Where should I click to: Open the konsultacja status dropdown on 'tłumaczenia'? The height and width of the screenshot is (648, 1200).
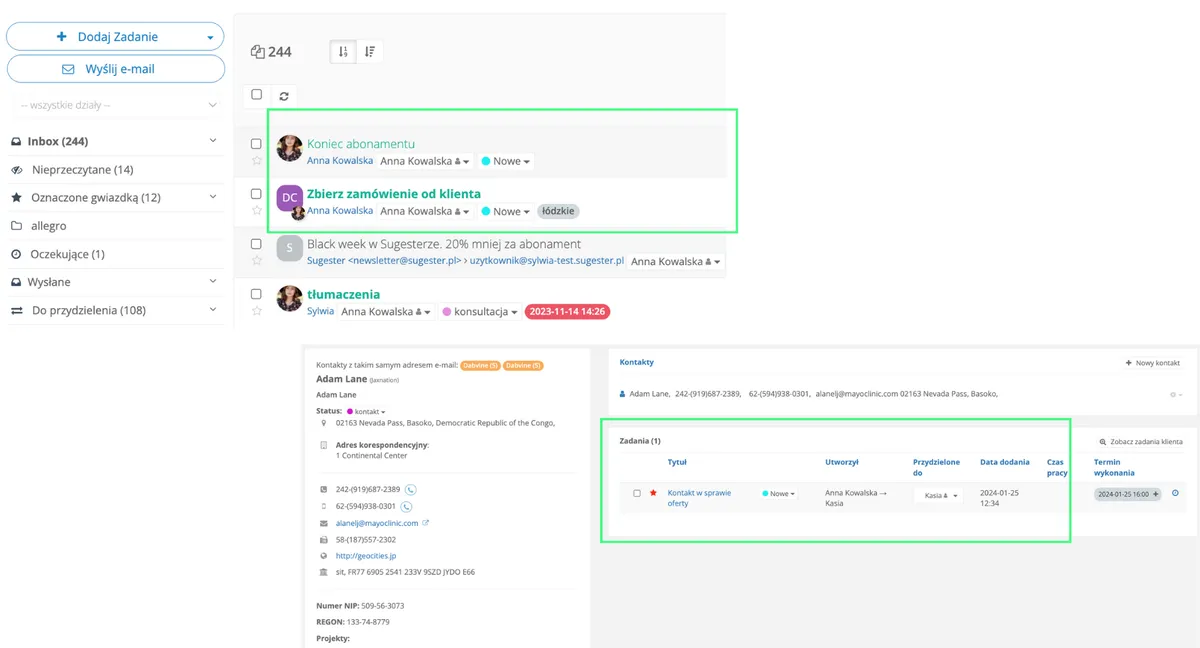point(480,312)
